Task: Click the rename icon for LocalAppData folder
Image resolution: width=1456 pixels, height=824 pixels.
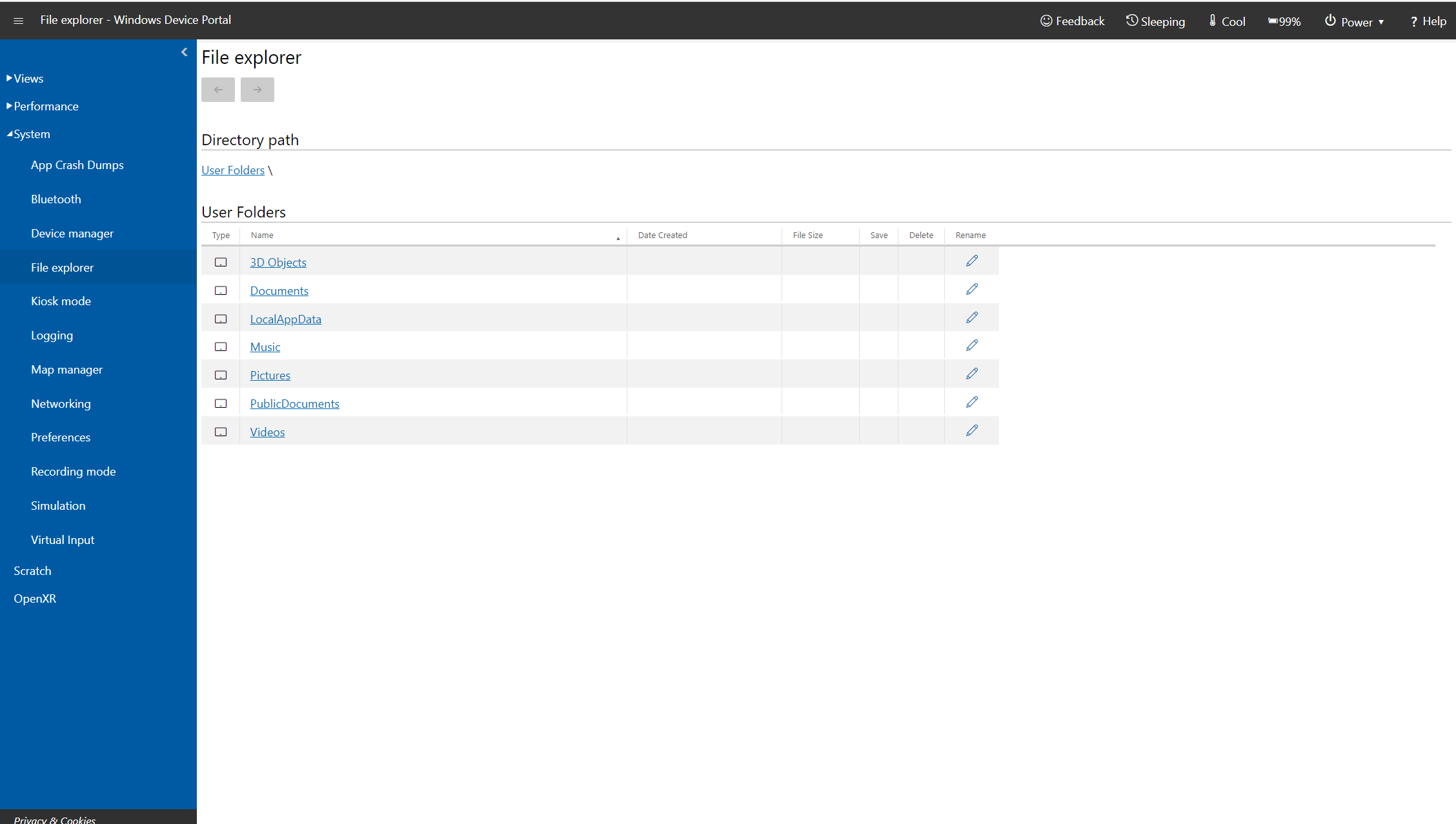Action: pyautogui.click(x=971, y=317)
